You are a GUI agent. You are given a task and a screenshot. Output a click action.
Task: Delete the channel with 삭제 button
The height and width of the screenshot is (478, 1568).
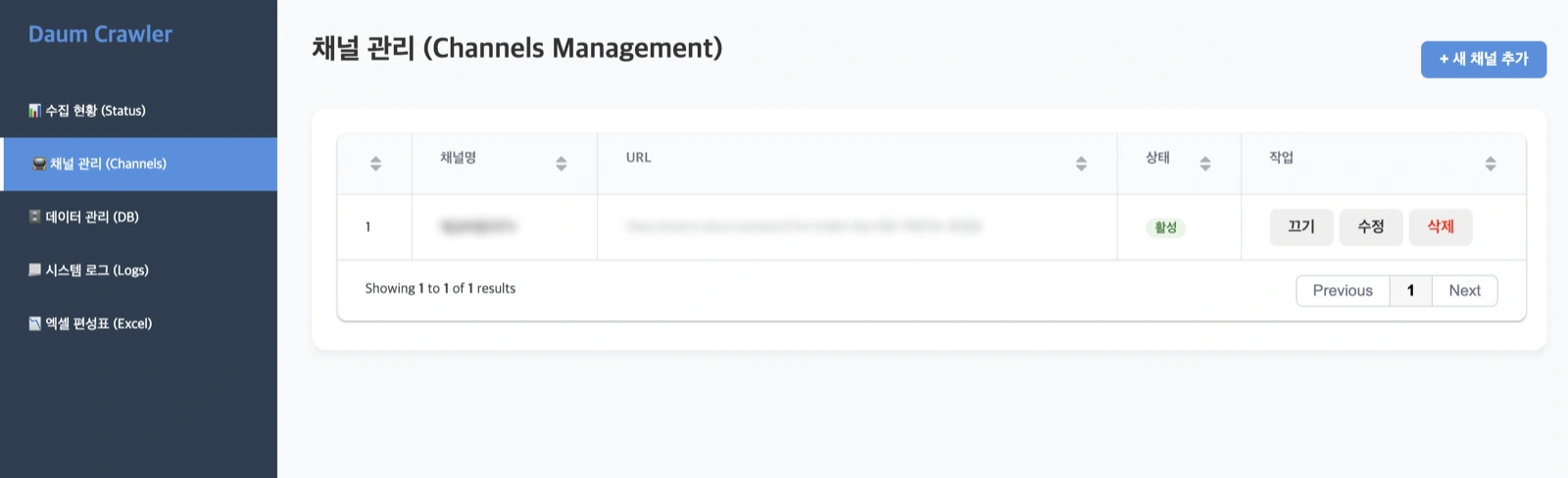[x=1441, y=226]
